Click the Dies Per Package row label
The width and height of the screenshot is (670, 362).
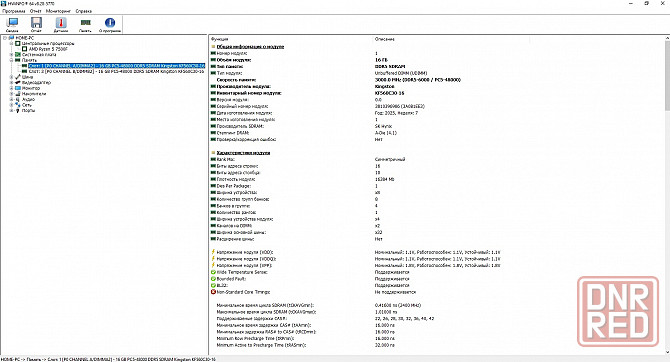coord(234,186)
